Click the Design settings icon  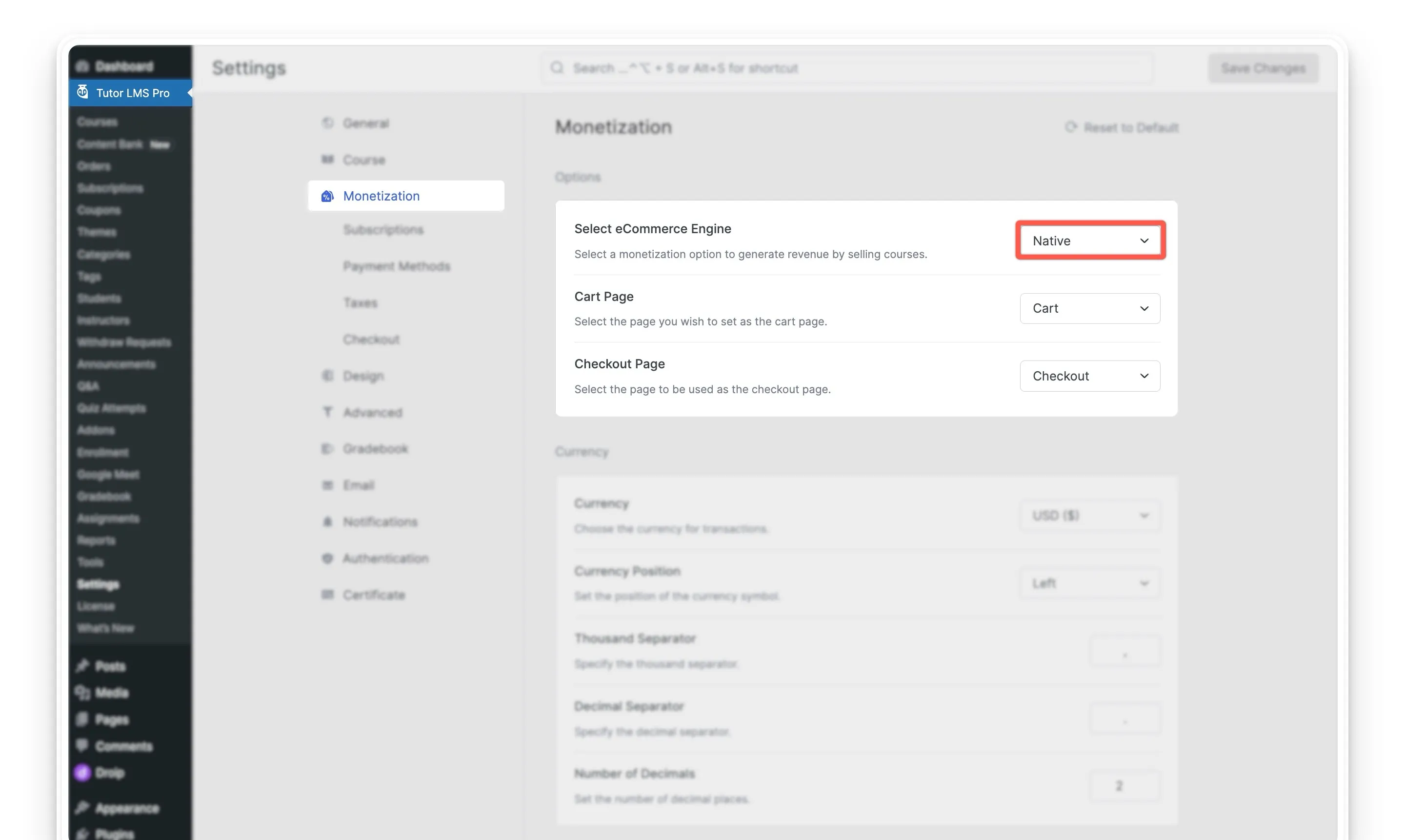(327, 375)
